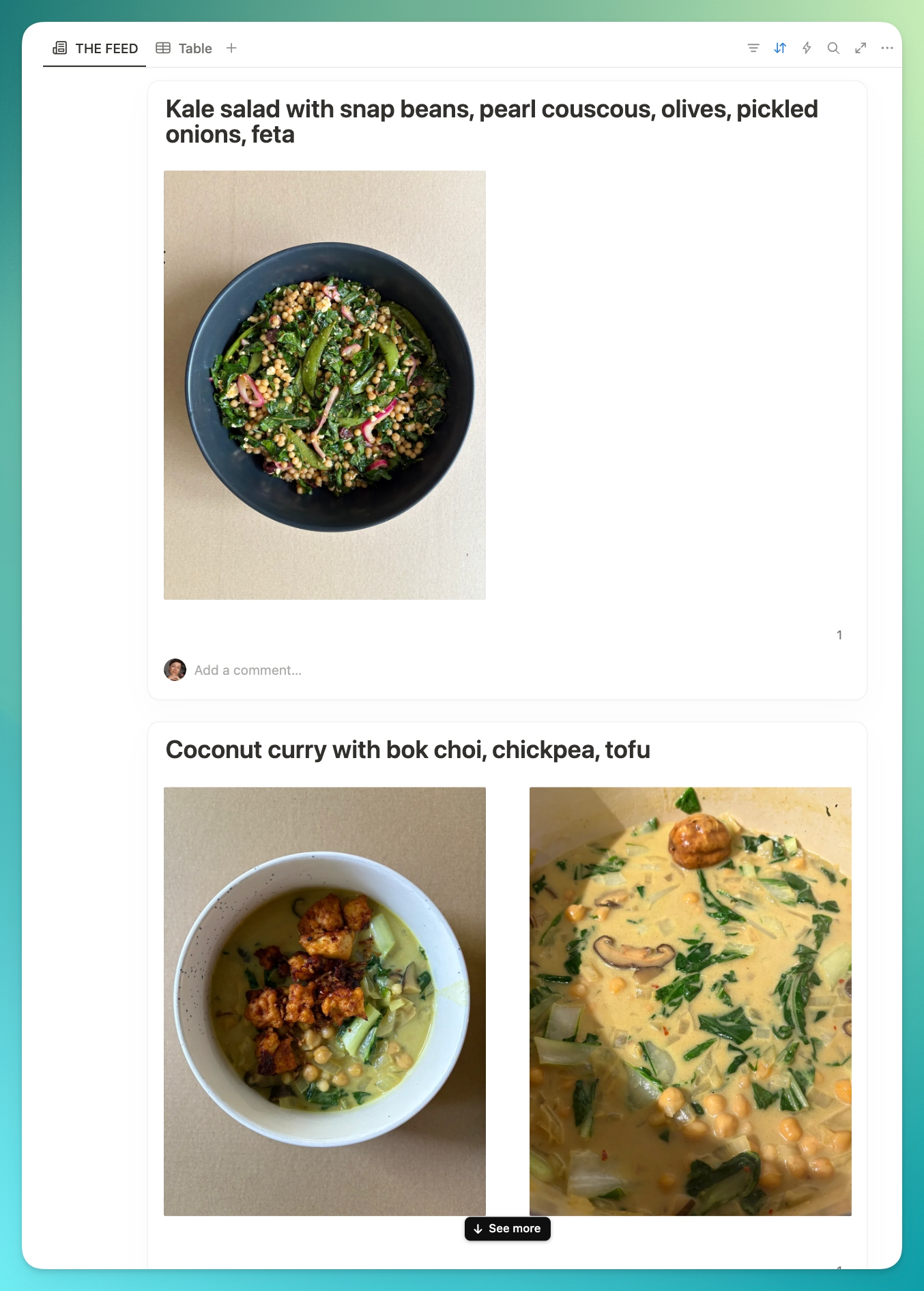Click the See more button

click(508, 1228)
